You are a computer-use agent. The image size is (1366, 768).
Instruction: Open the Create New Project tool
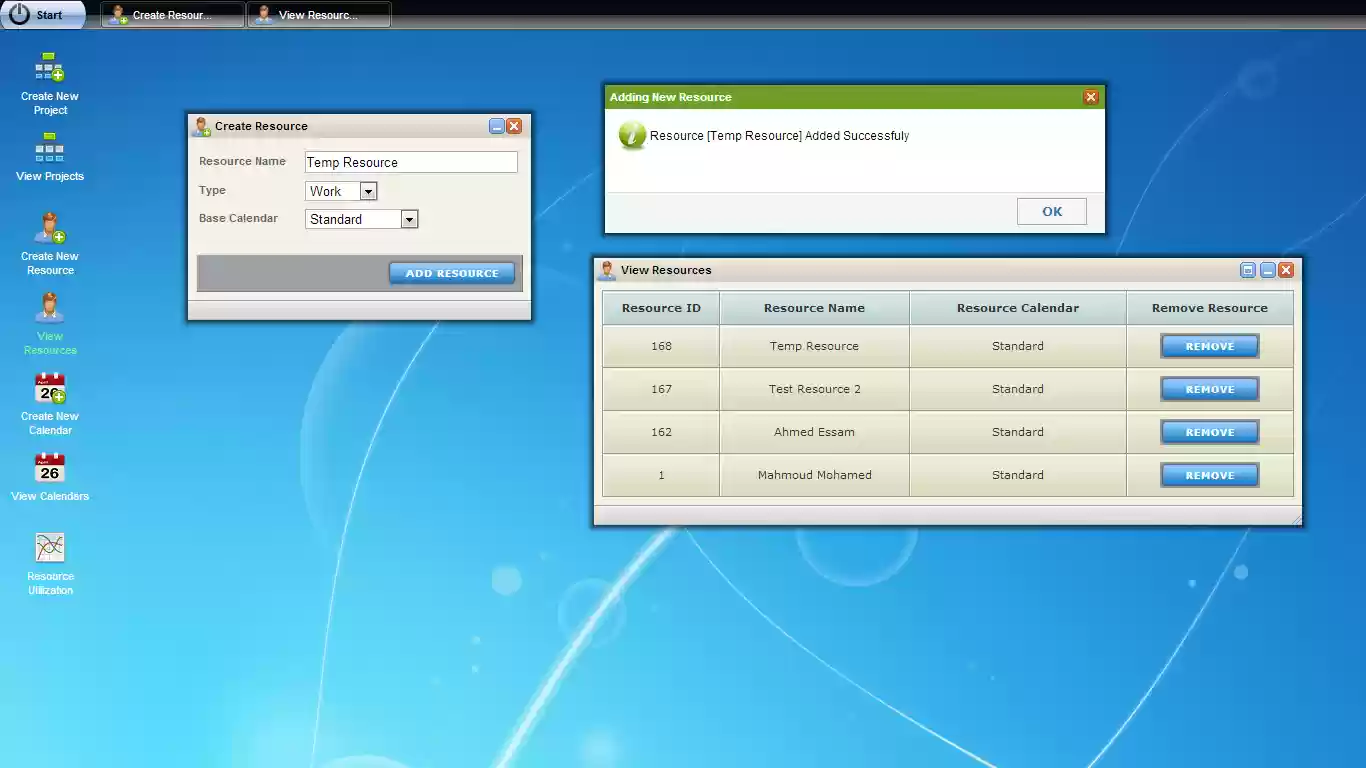point(48,80)
